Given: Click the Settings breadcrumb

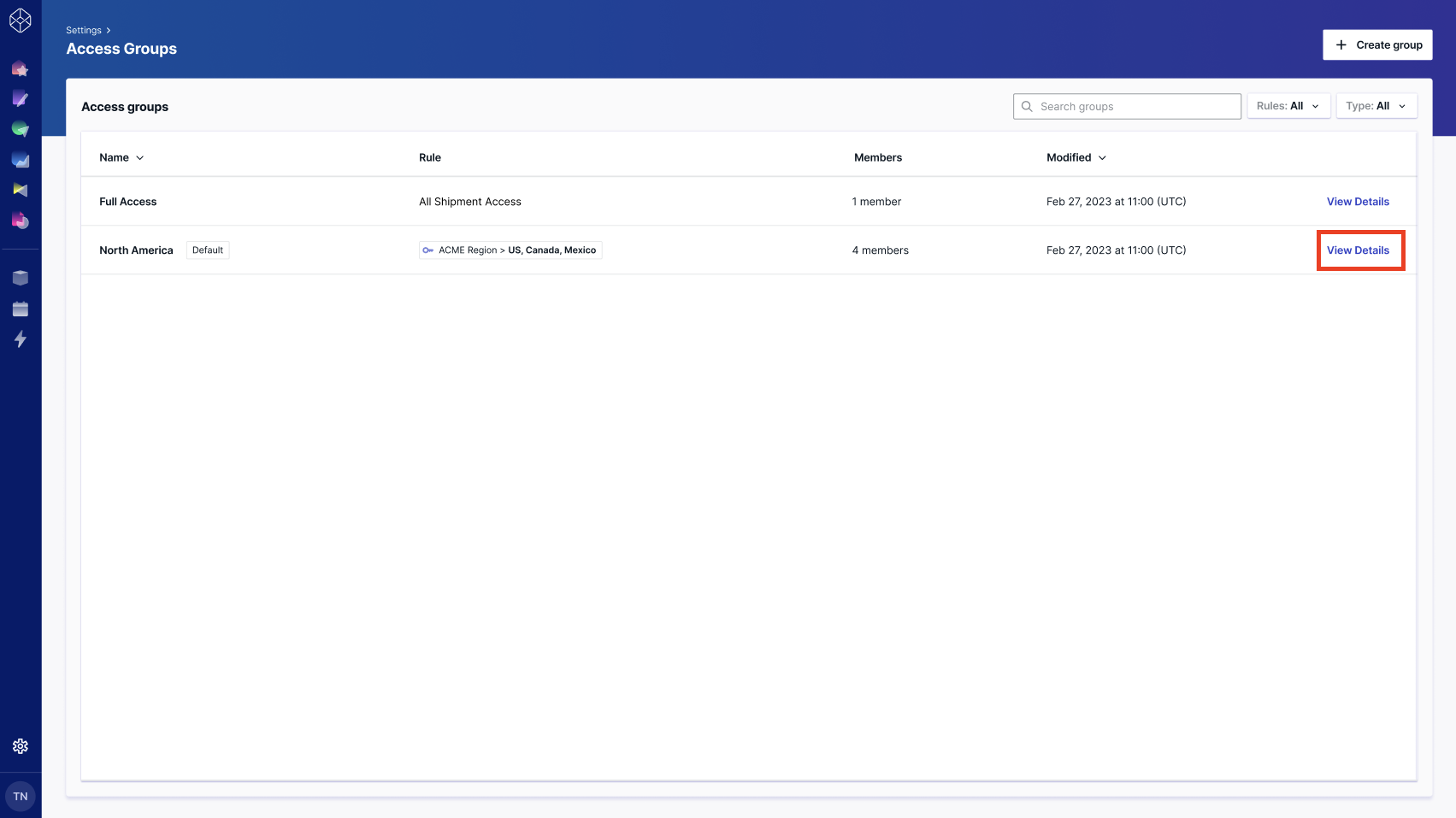Looking at the screenshot, I should tap(84, 30).
